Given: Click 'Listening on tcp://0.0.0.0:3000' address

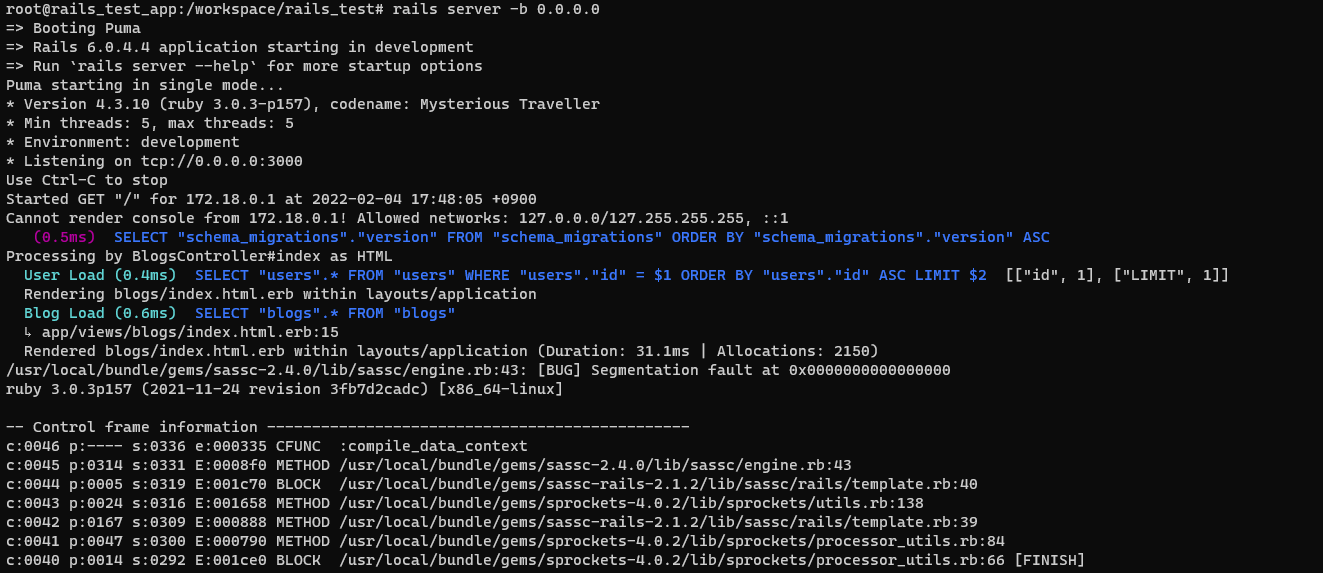Looking at the screenshot, I should pos(154,161).
